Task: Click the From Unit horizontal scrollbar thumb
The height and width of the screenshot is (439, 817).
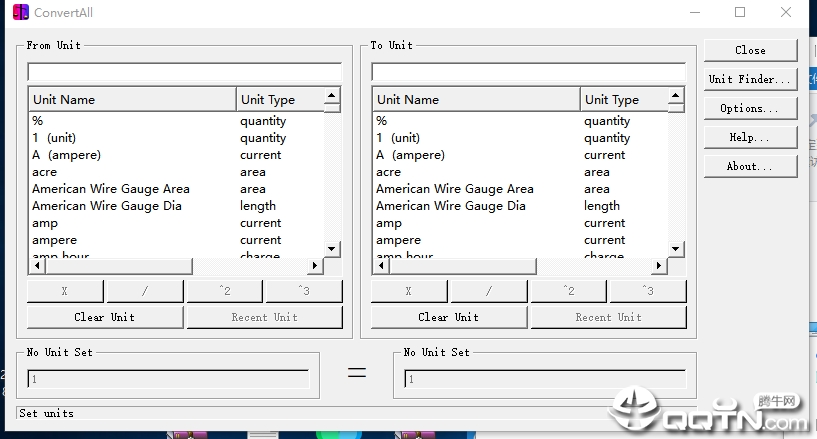Action: point(119,266)
